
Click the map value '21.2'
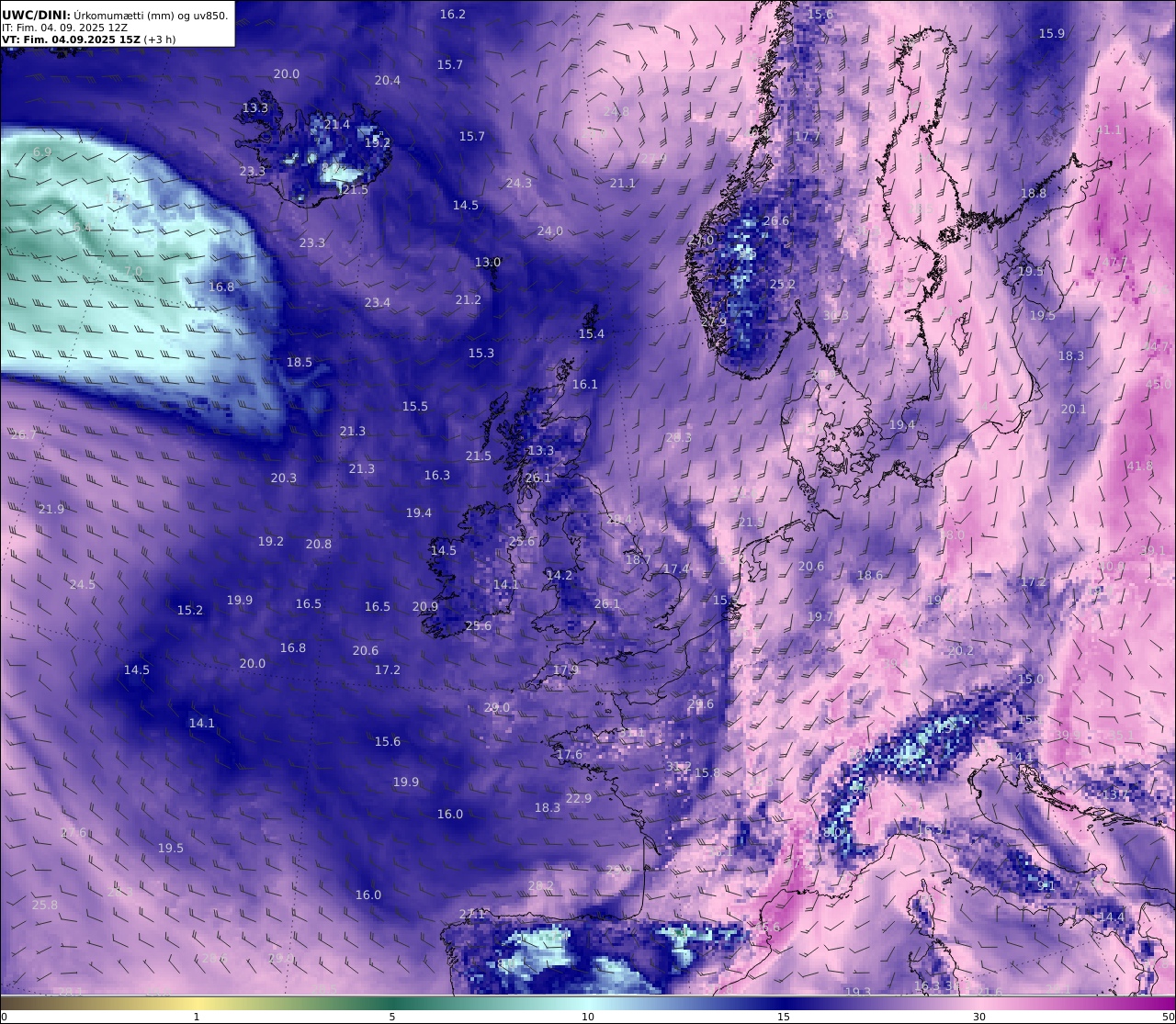(x=469, y=299)
